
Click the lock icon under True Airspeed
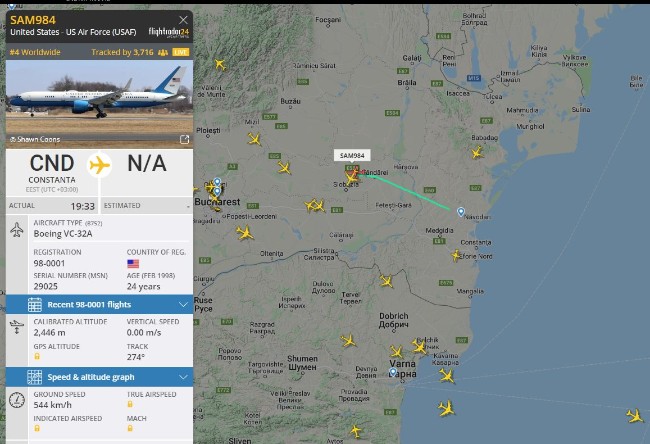coord(130,404)
